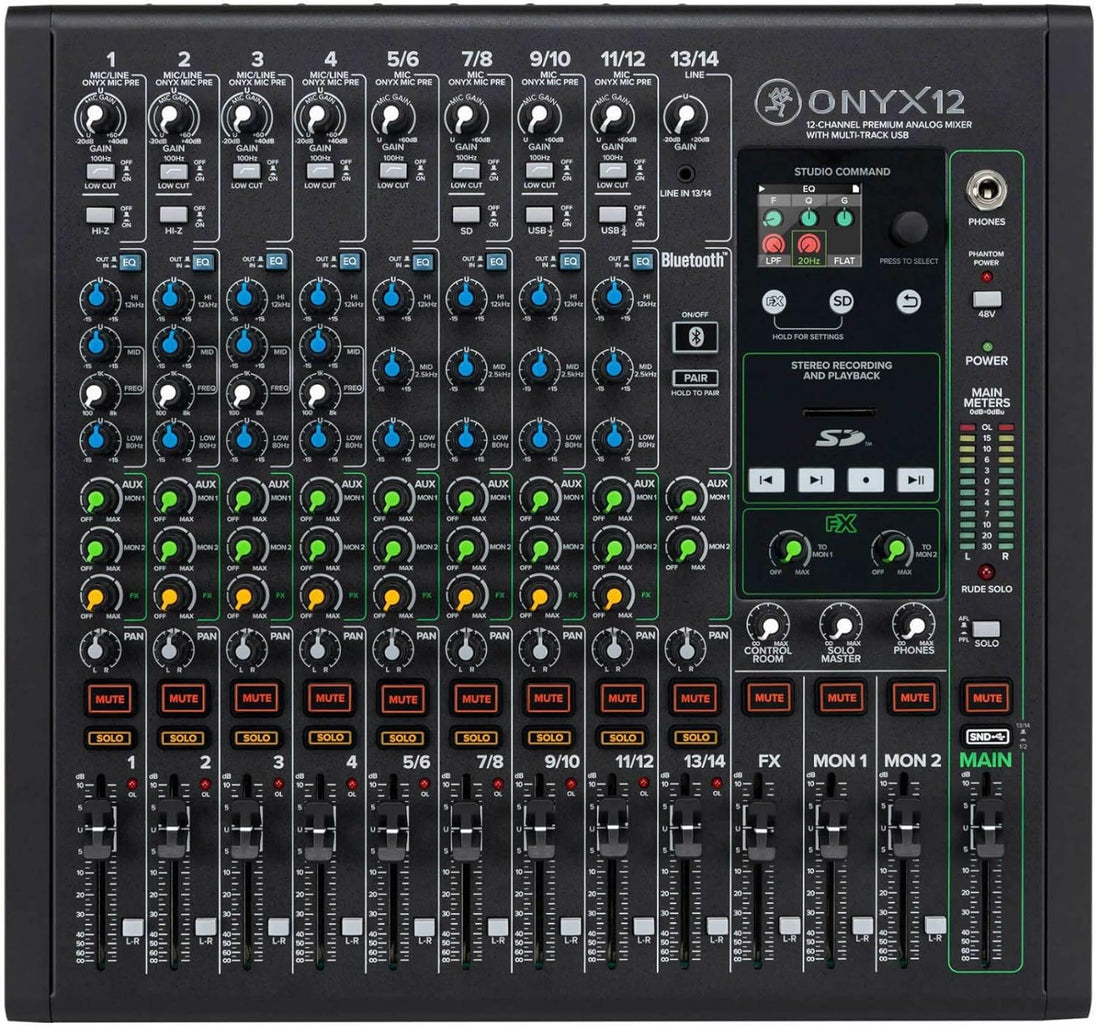Mute channel 5/6

(x=403, y=698)
